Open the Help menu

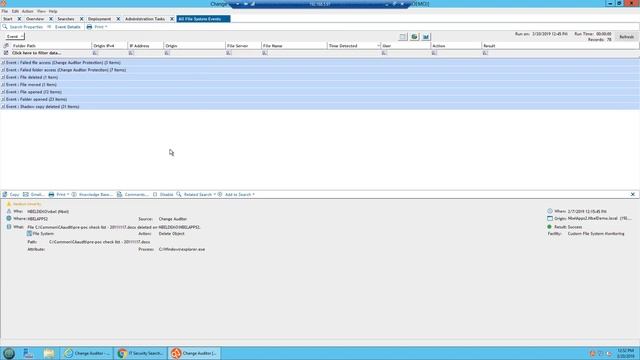click(53, 11)
